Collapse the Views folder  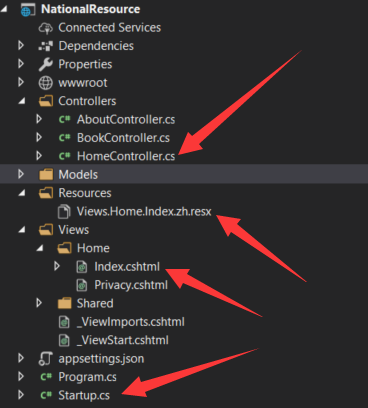22,230
